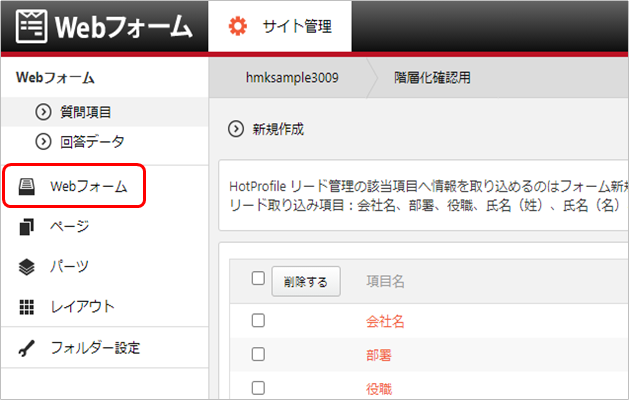The image size is (629, 400).
Task: Click the pages icon next to ページ
Action: (x=26, y=227)
